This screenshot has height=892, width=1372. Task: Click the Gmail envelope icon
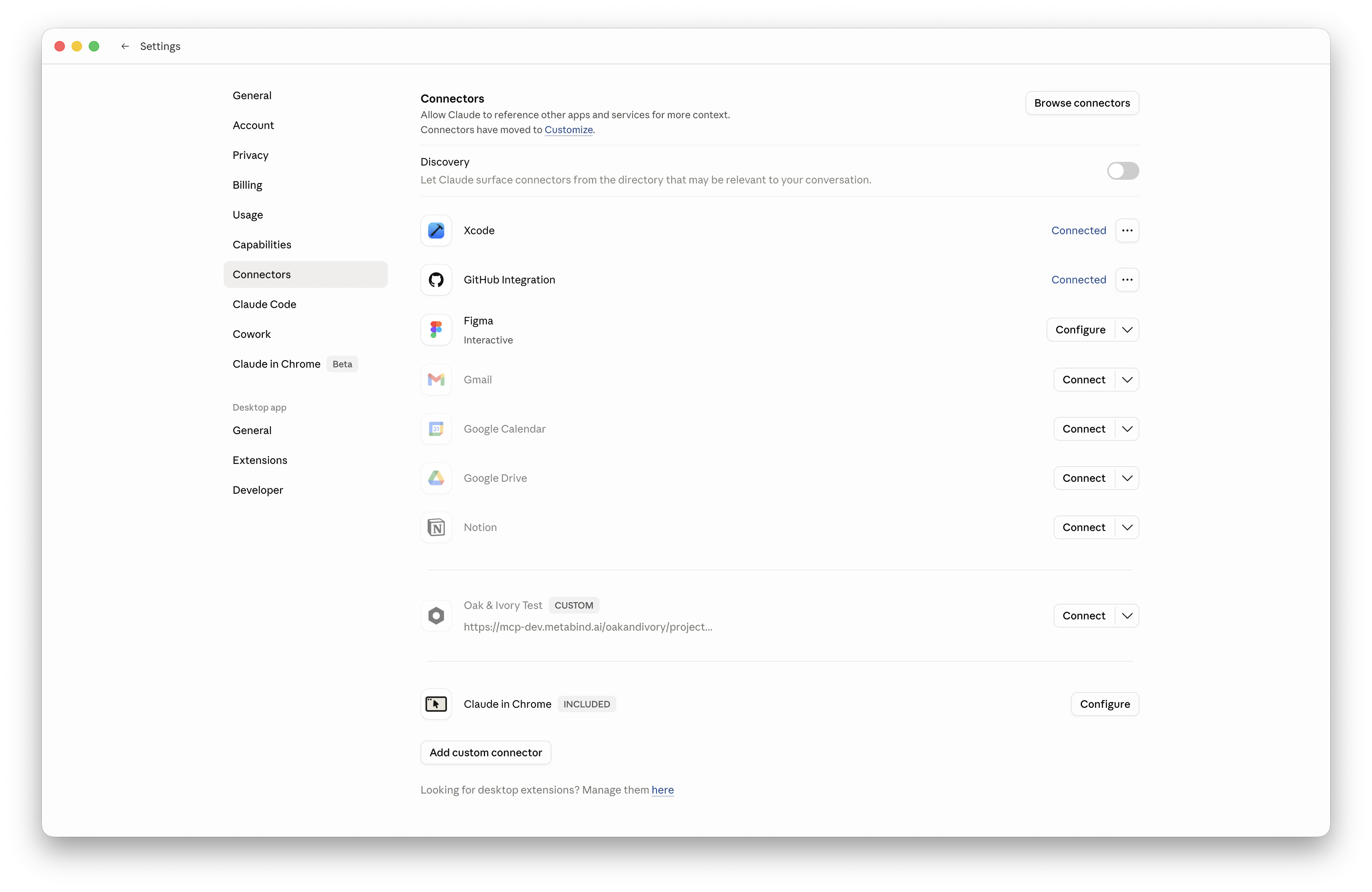tap(436, 379)
